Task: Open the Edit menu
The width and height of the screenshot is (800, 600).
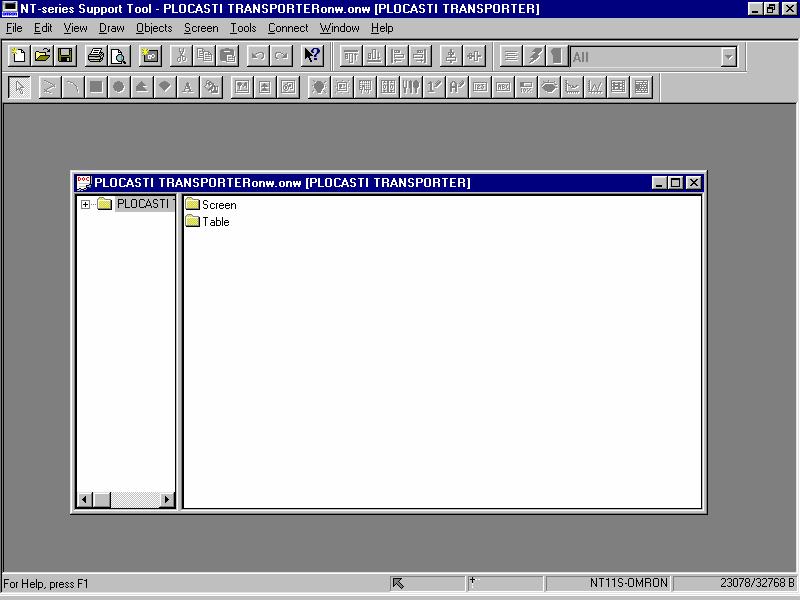Action: tap(43, 28)
